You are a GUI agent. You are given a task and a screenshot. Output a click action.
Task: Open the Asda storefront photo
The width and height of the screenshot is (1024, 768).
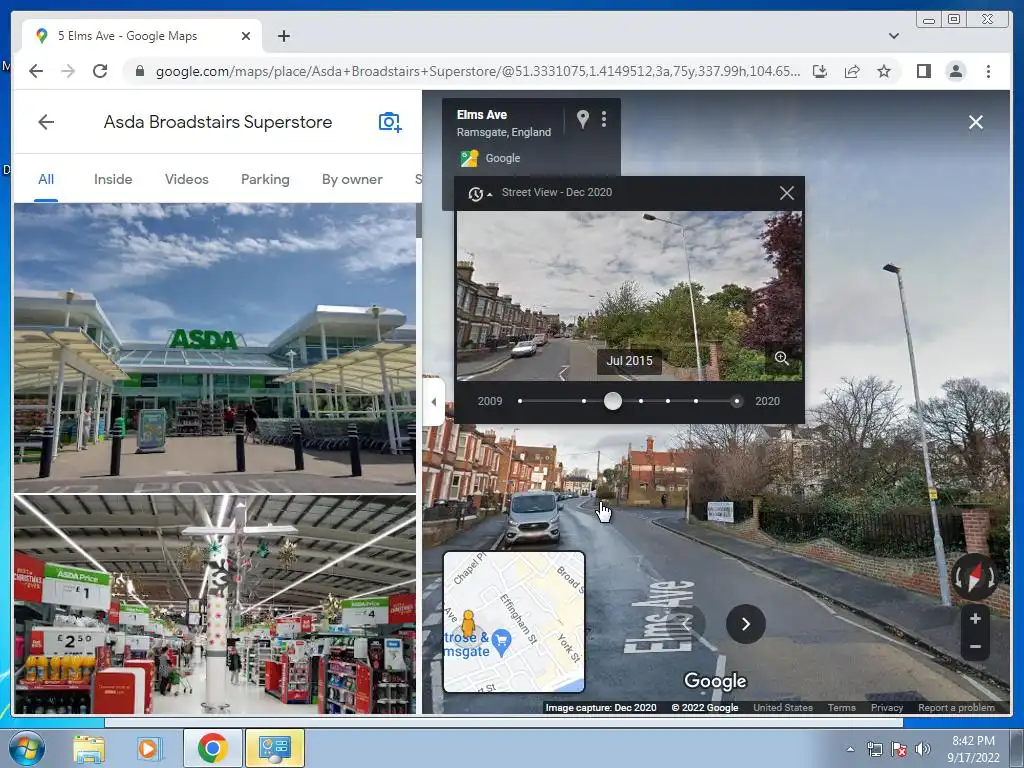pos(215,347)
